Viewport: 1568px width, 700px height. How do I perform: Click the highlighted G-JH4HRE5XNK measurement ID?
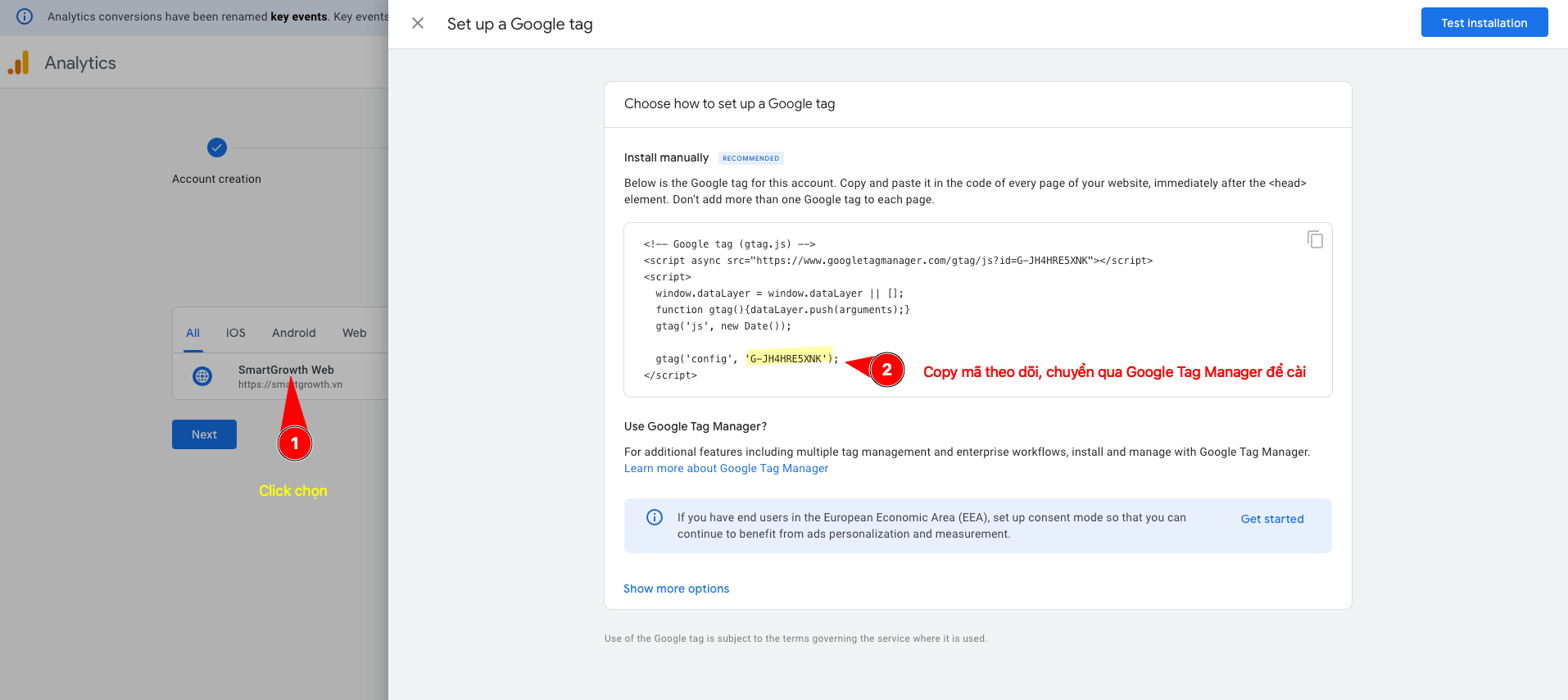click(789, 359)
